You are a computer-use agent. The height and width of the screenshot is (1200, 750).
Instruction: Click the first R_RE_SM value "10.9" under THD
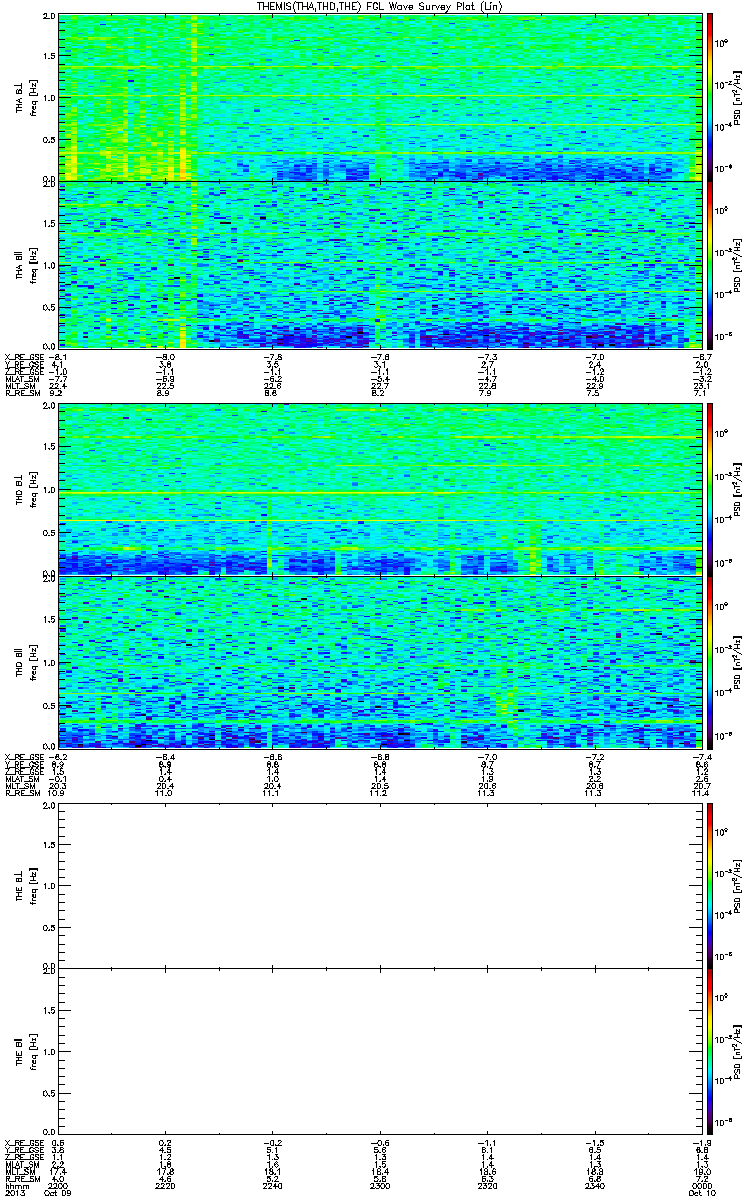coord(58,794)
